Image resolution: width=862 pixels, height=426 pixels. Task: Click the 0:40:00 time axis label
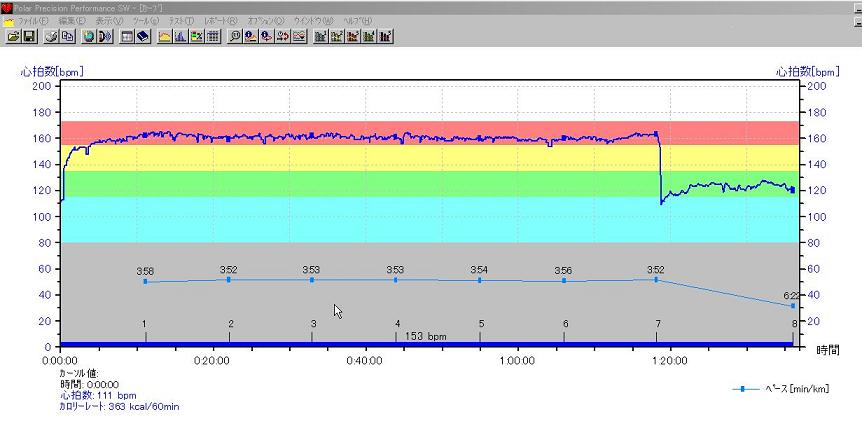point(366,362)
